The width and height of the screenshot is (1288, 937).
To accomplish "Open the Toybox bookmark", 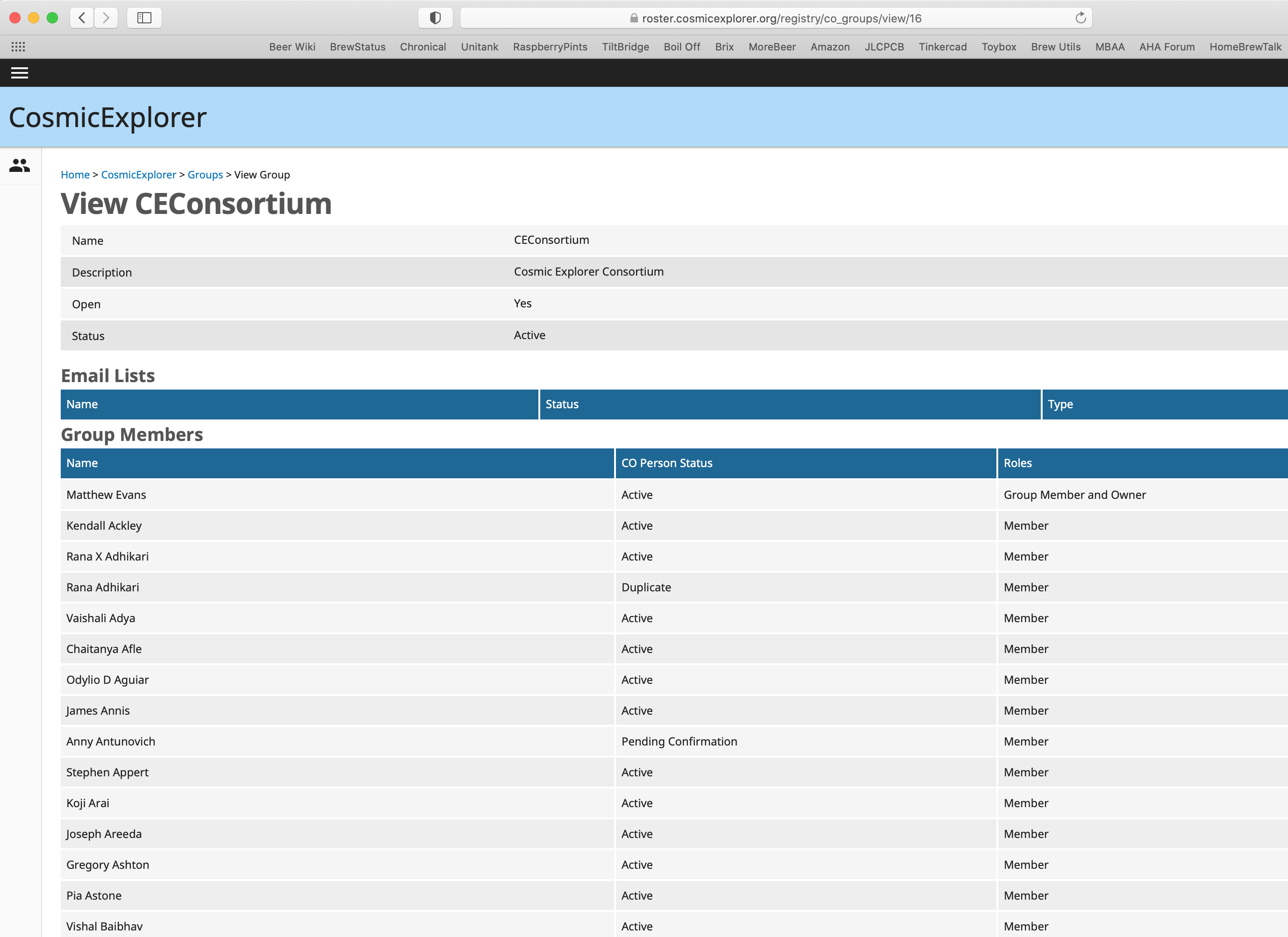I will 999,47.
